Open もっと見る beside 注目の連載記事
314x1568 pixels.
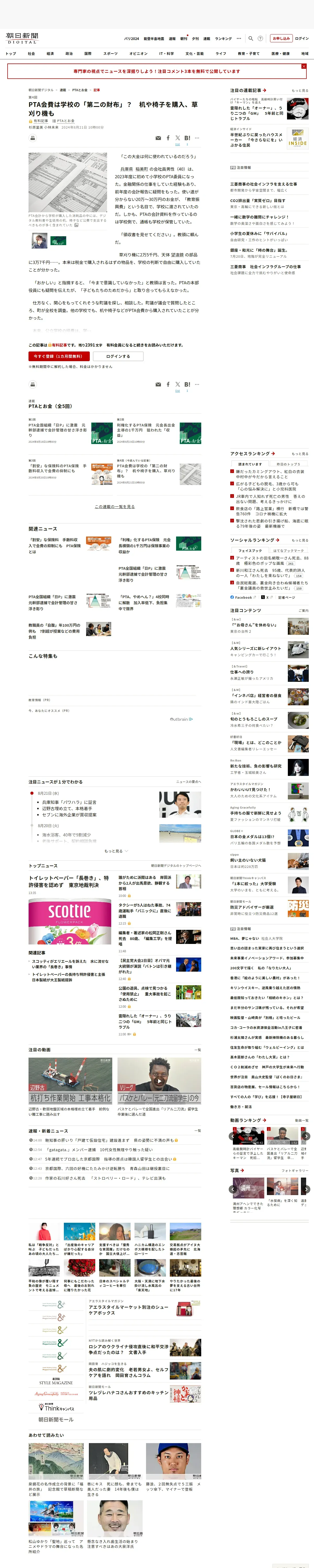(299, 91)
